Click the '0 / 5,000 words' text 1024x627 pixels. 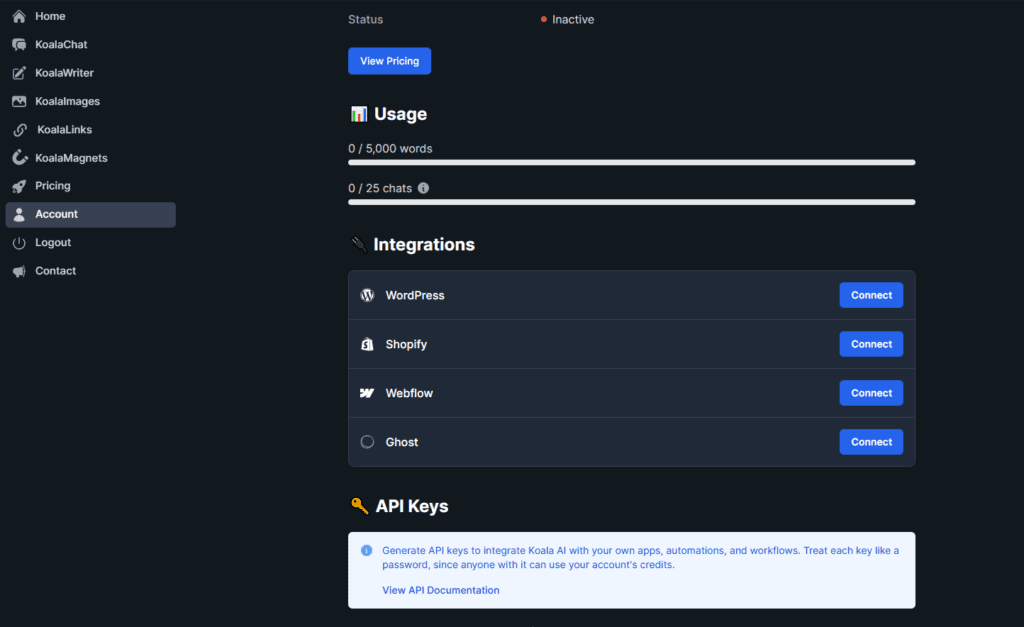390,149
